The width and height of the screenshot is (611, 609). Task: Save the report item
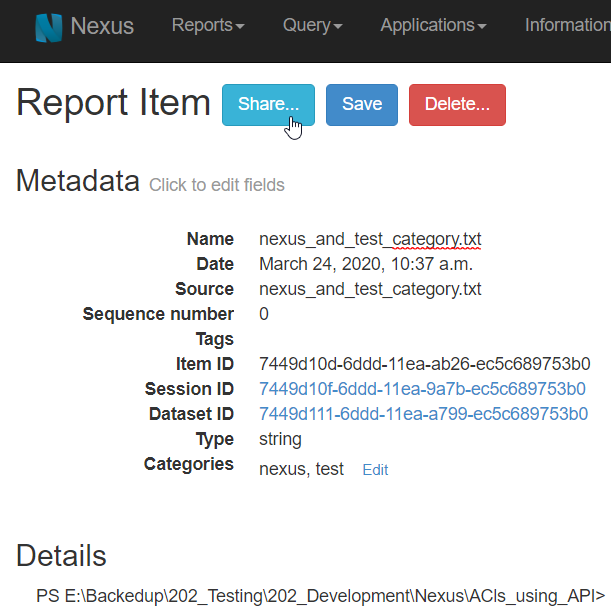click(362, 105)
